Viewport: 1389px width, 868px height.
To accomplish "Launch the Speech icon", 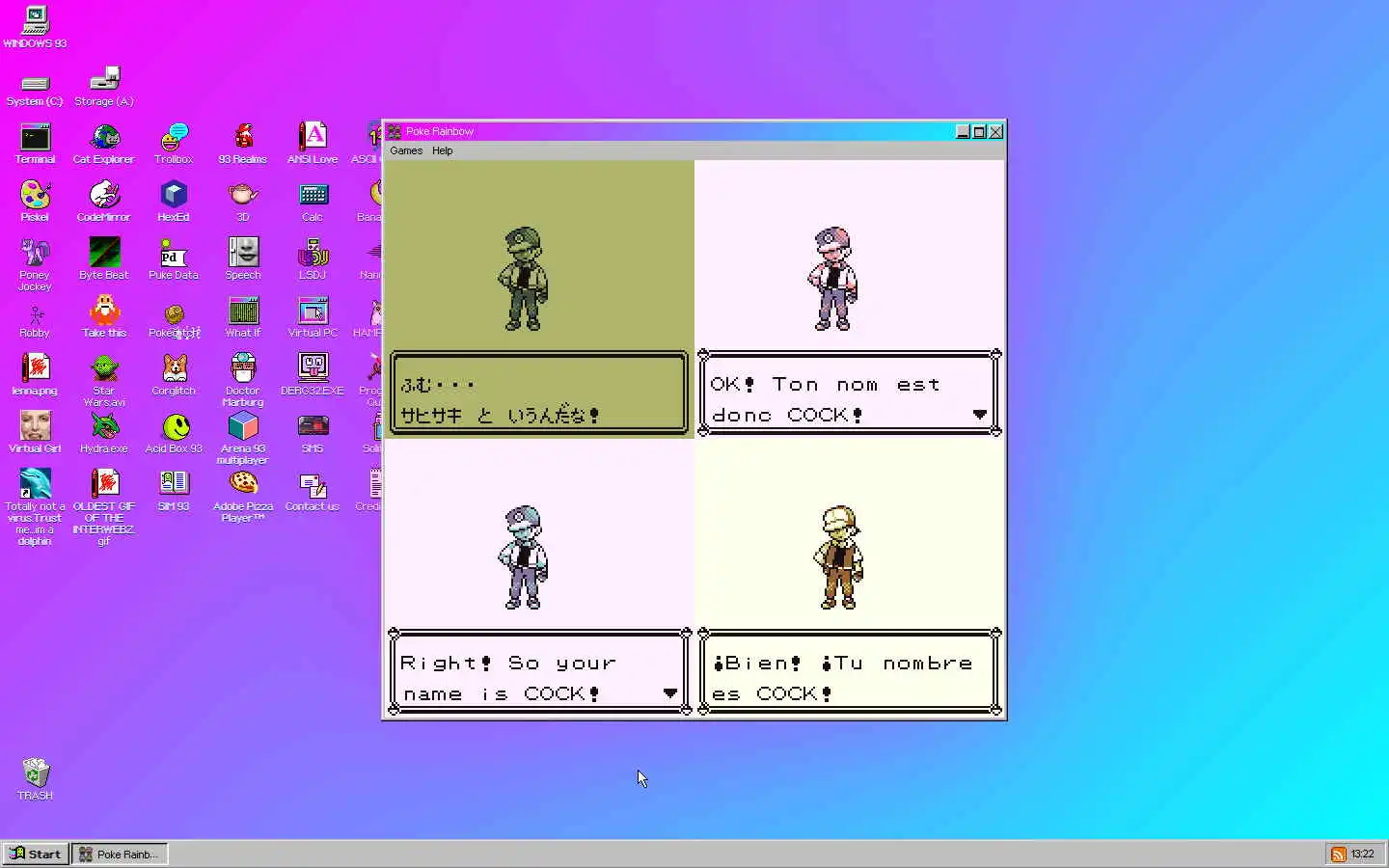I will click(243, 259).
